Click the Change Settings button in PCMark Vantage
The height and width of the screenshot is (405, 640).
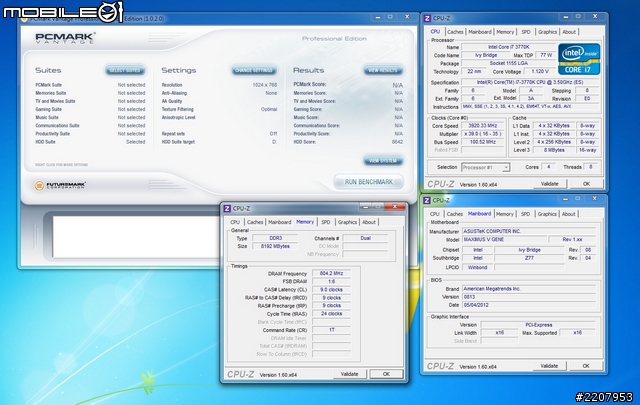click(x=254, y=71)
